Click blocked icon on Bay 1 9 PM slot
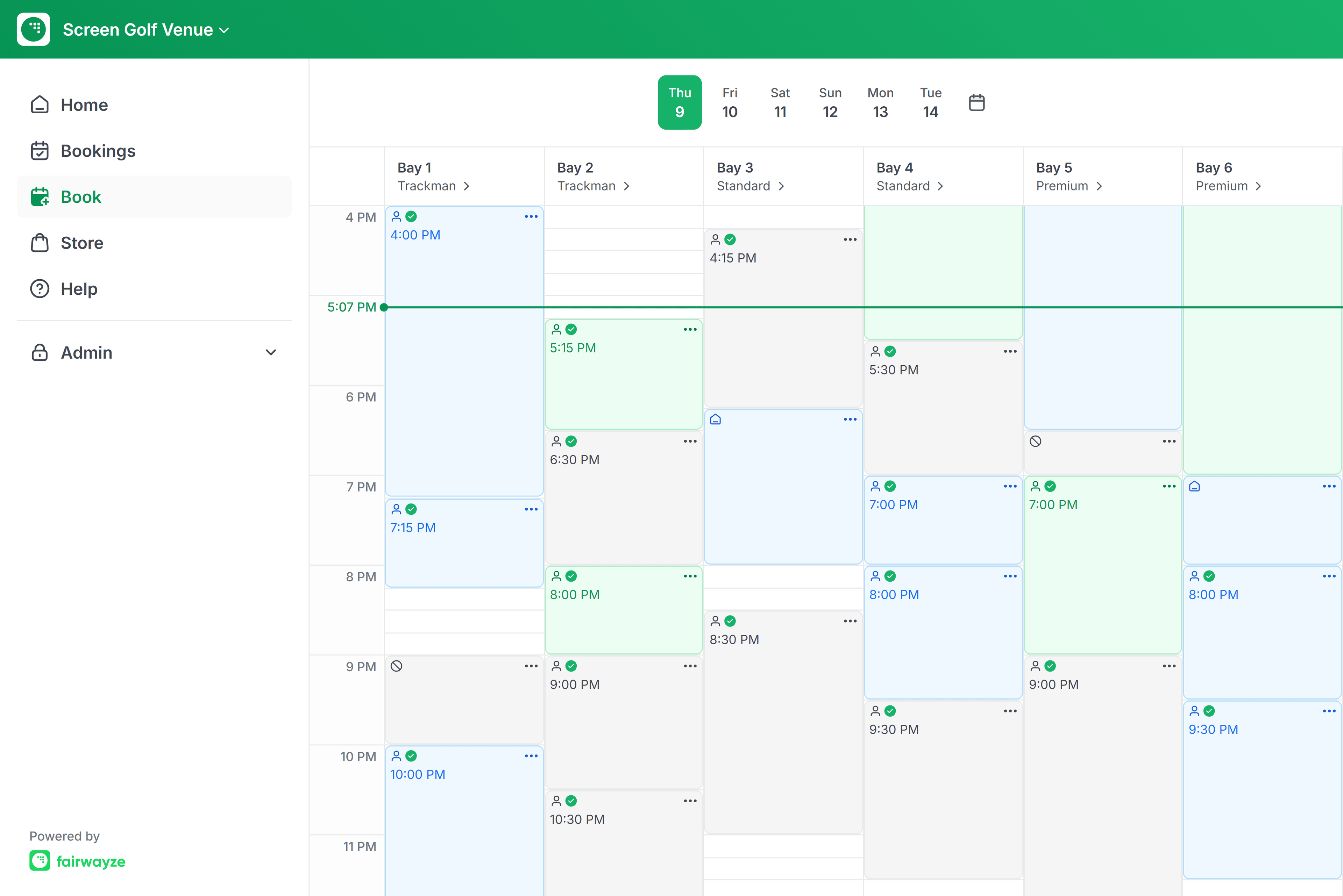 point(396,666)
